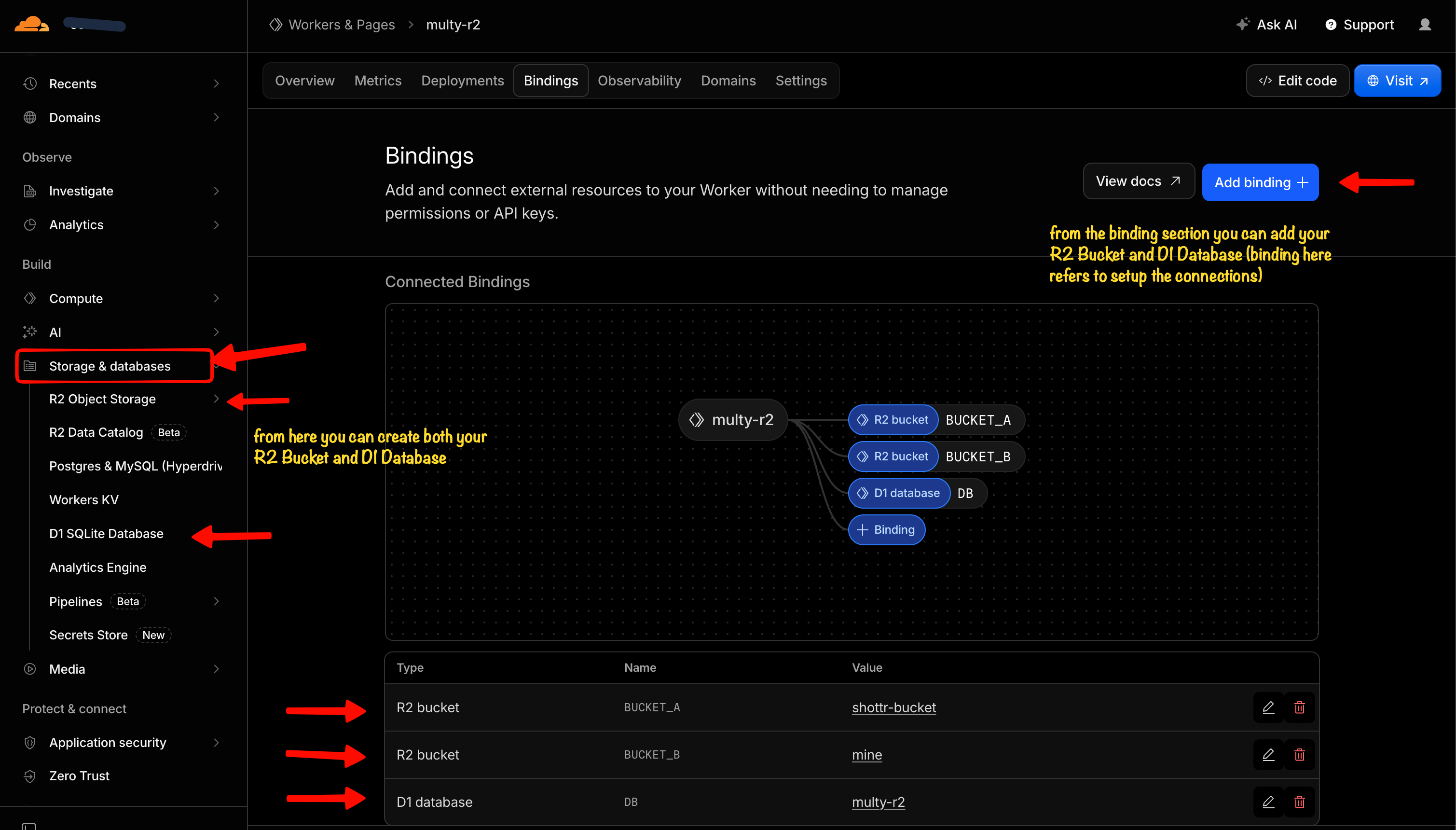Click the Storage & databases icon

(x=29, y=366)
